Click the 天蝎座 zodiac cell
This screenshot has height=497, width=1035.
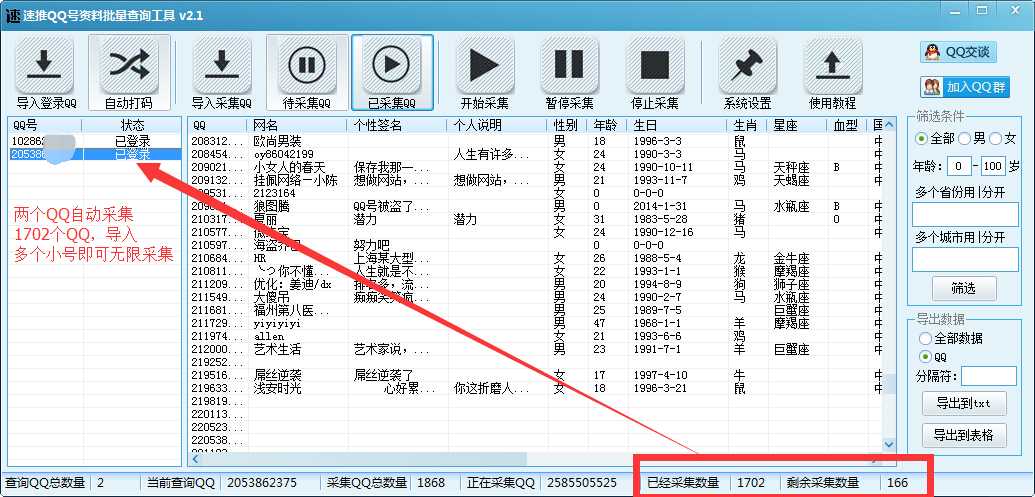791,180
